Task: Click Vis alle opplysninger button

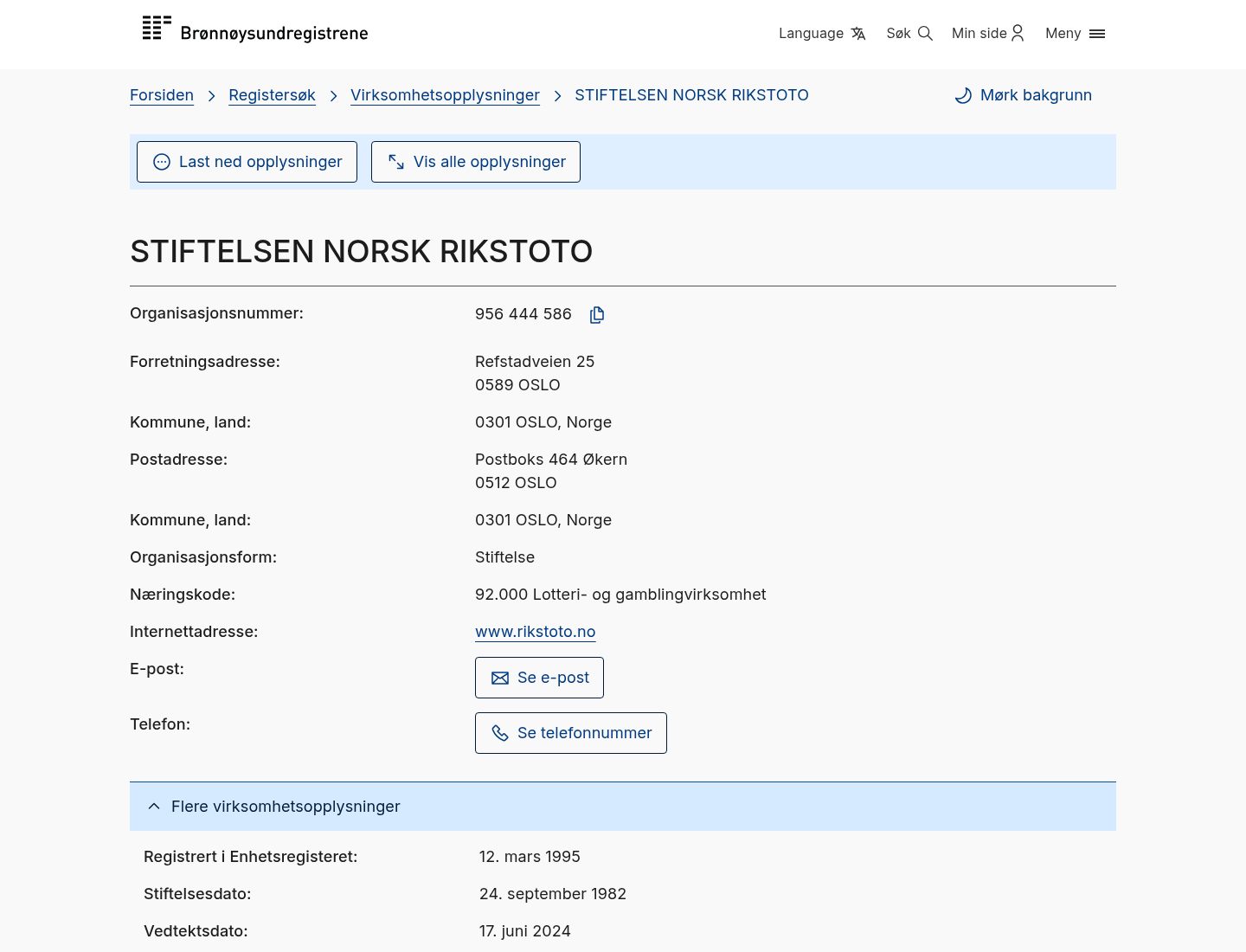Action: 476,162
